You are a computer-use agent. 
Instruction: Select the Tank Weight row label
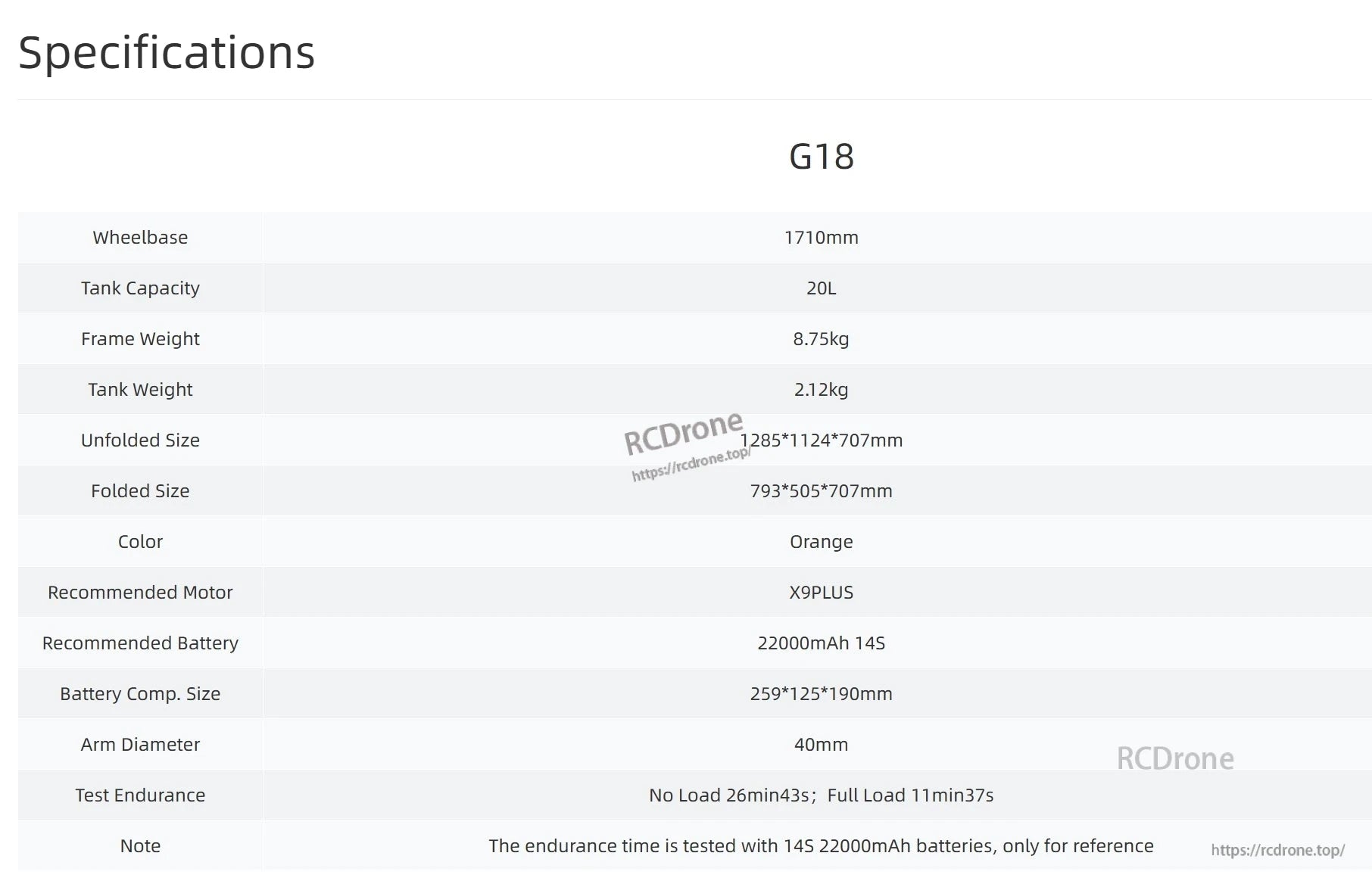pos(140,390)
